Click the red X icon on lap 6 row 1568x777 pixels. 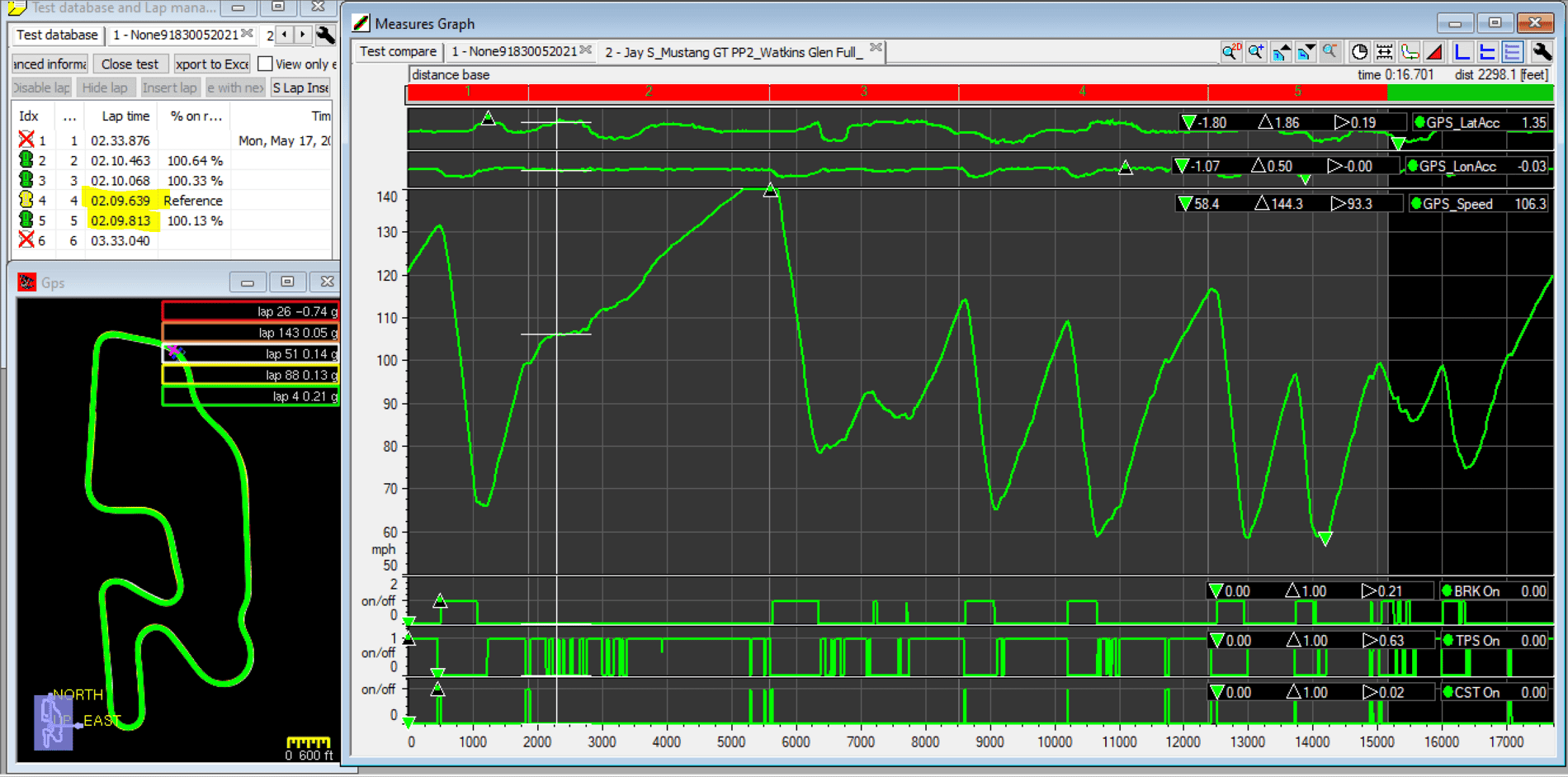click(26, 240)
